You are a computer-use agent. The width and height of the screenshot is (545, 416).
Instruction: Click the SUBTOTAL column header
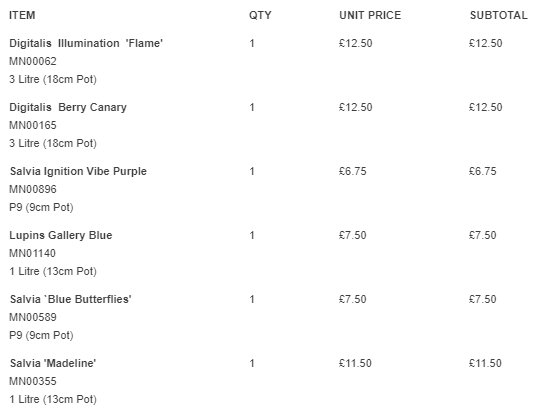pyautogui.click(x=498, y=15)
